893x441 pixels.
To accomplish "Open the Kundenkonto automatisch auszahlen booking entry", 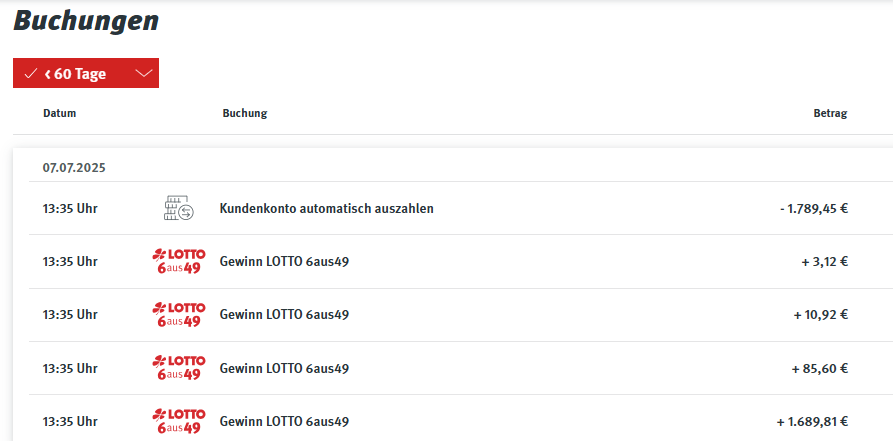I will click(x=326, y=209).
